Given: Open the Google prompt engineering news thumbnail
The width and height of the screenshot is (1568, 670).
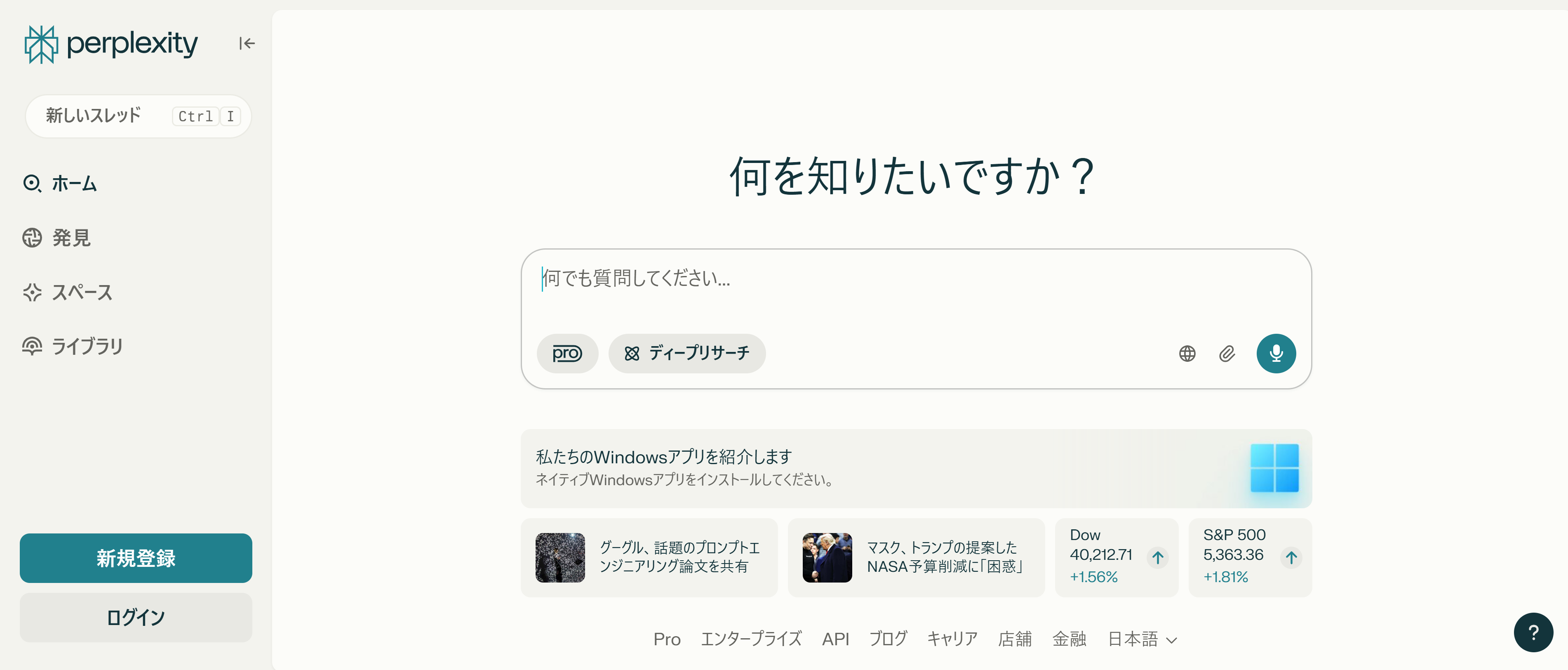Looking at the screenshot, I should (x=560, y=557).
